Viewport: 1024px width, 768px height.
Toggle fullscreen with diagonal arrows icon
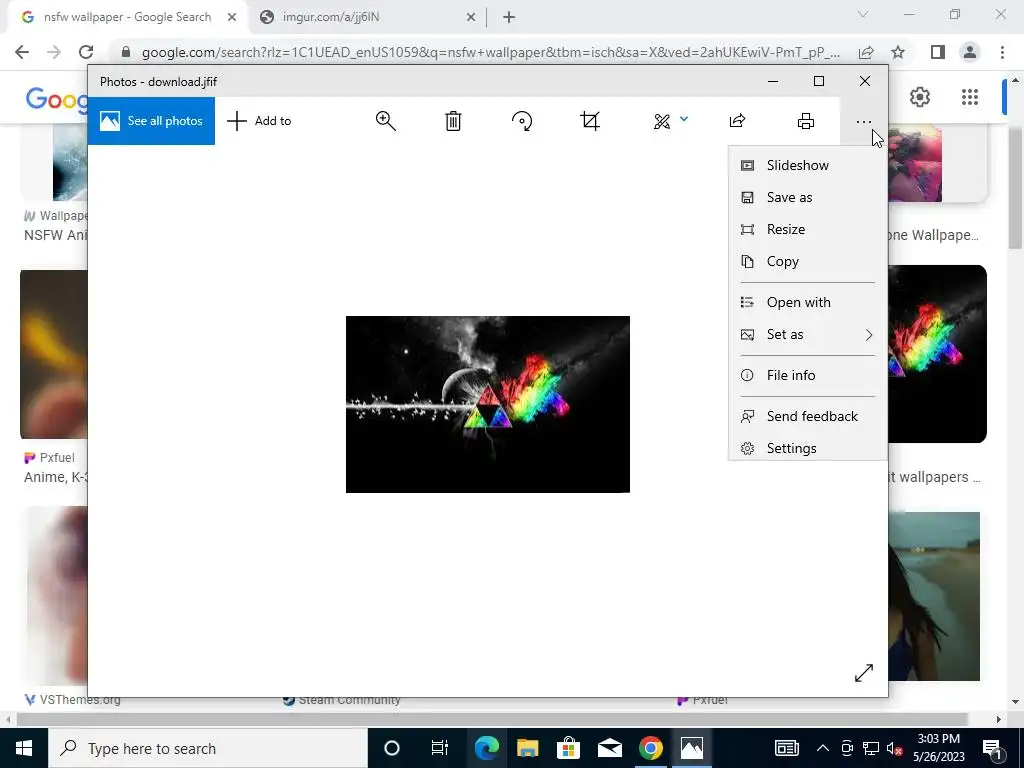click(x=863, y=673)
